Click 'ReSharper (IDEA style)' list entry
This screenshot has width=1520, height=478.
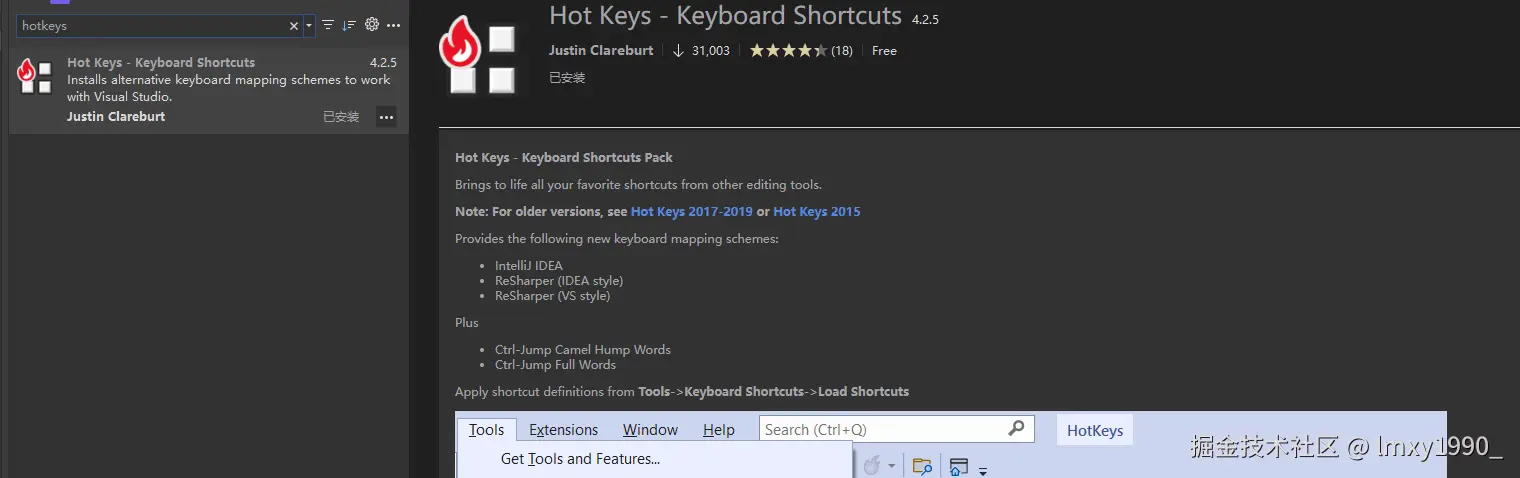tap(559, 281)
